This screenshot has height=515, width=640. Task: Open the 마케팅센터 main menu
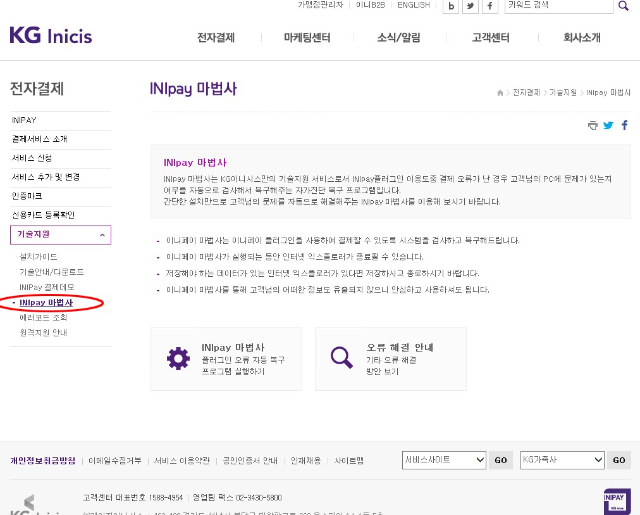307,38
